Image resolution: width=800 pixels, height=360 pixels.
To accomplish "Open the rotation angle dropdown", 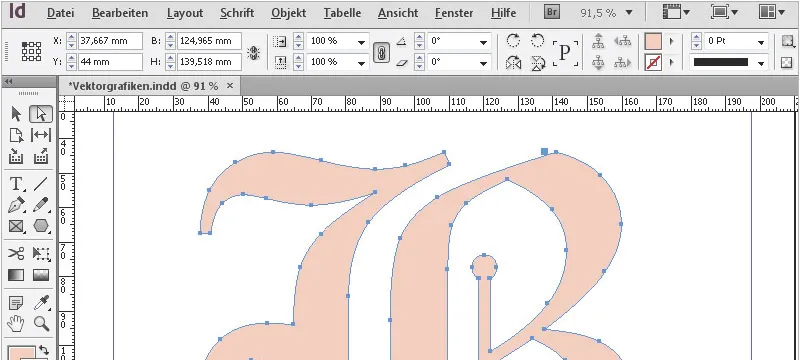I will (x=483, y=43).
